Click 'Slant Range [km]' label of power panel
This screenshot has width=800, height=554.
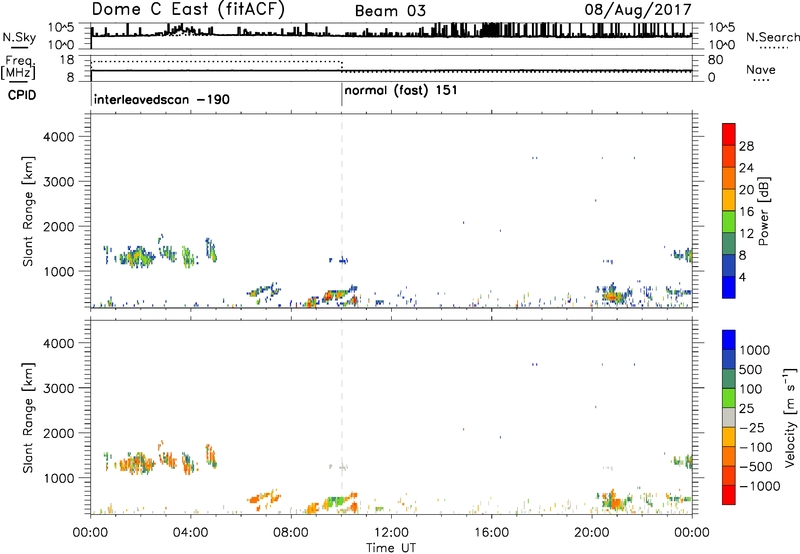pos(28,211)
